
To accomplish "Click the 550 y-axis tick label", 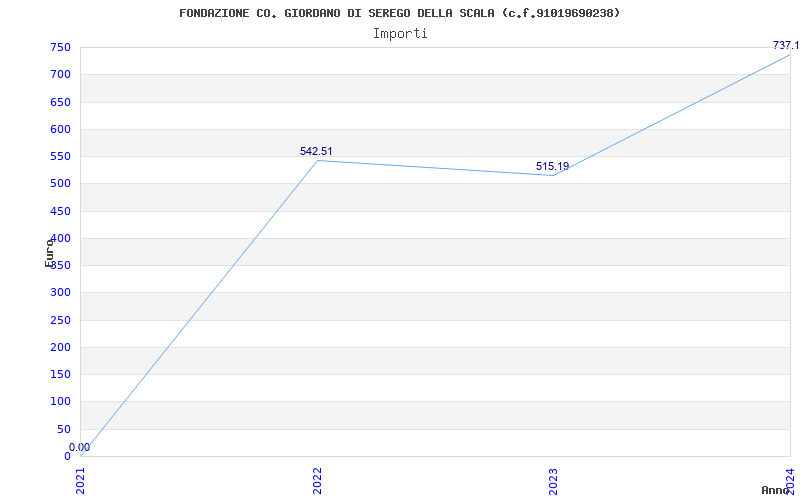I will pyautogui.click(x=60, y=157).
